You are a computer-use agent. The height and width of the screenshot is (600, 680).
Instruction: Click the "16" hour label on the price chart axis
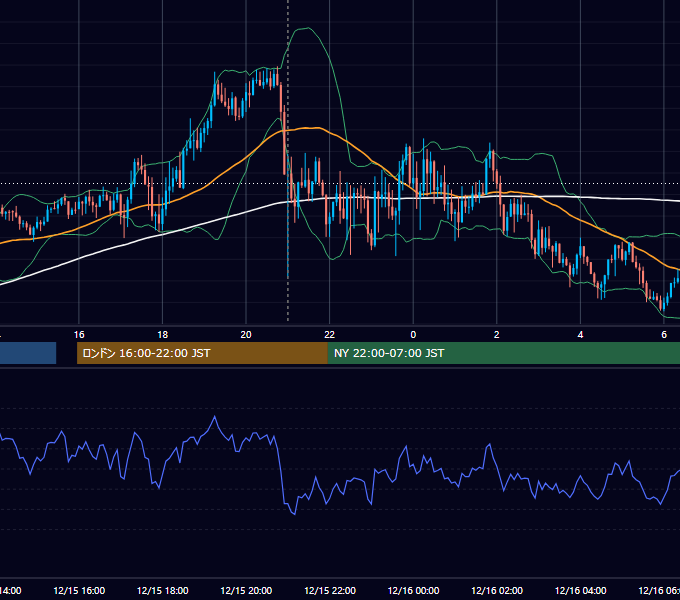[x=79, y=335]
